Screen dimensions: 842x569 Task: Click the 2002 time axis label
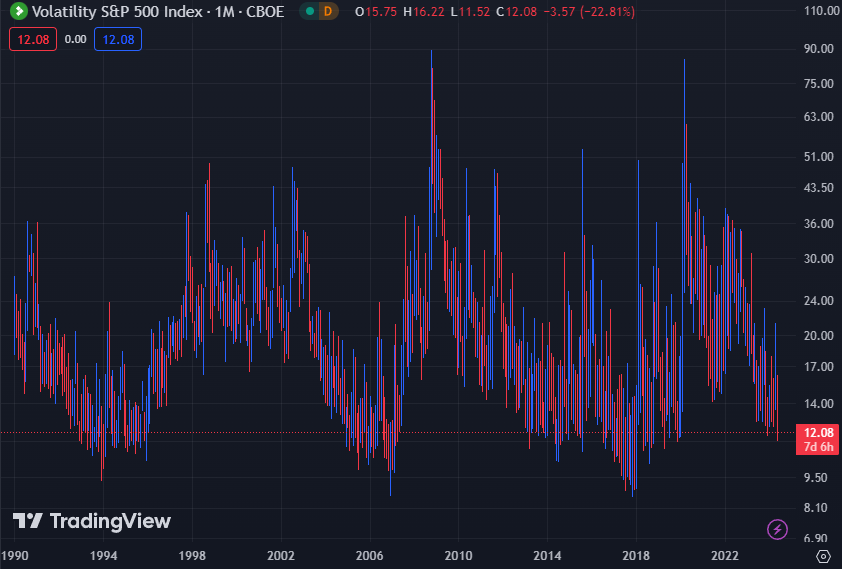click(281, 556)
